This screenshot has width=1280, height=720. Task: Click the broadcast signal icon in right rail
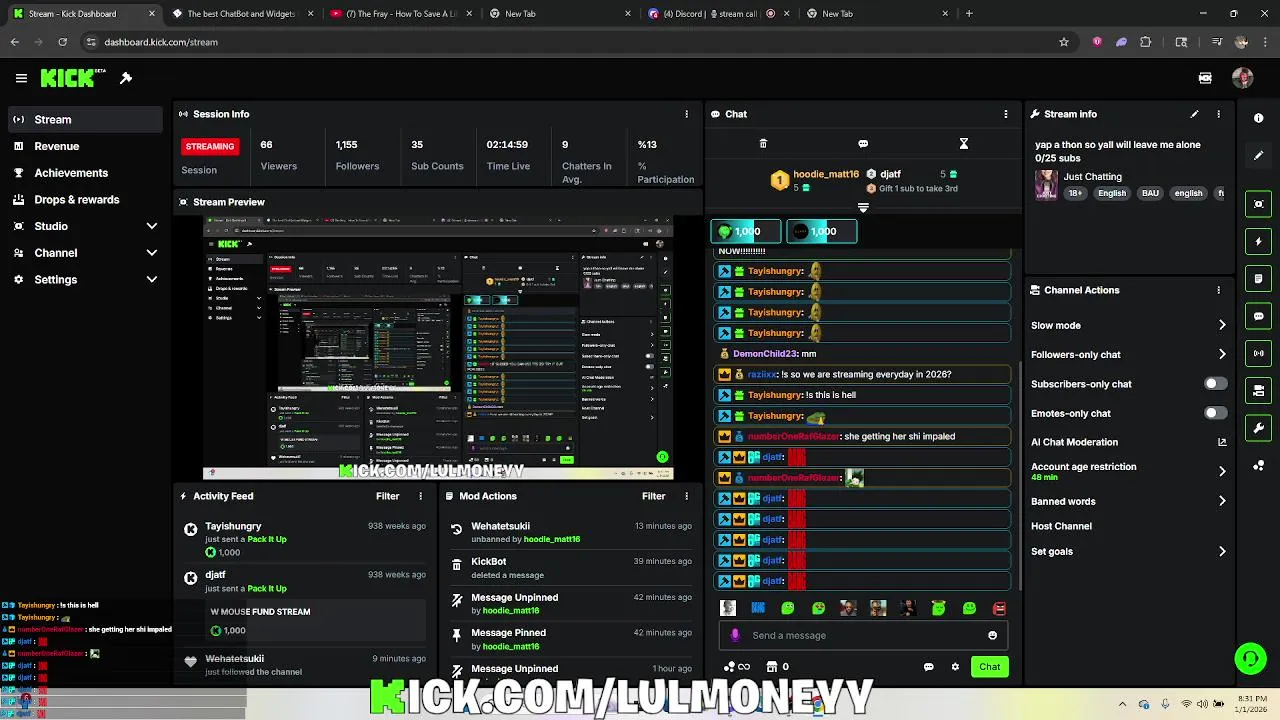(x=1259, y=353)
